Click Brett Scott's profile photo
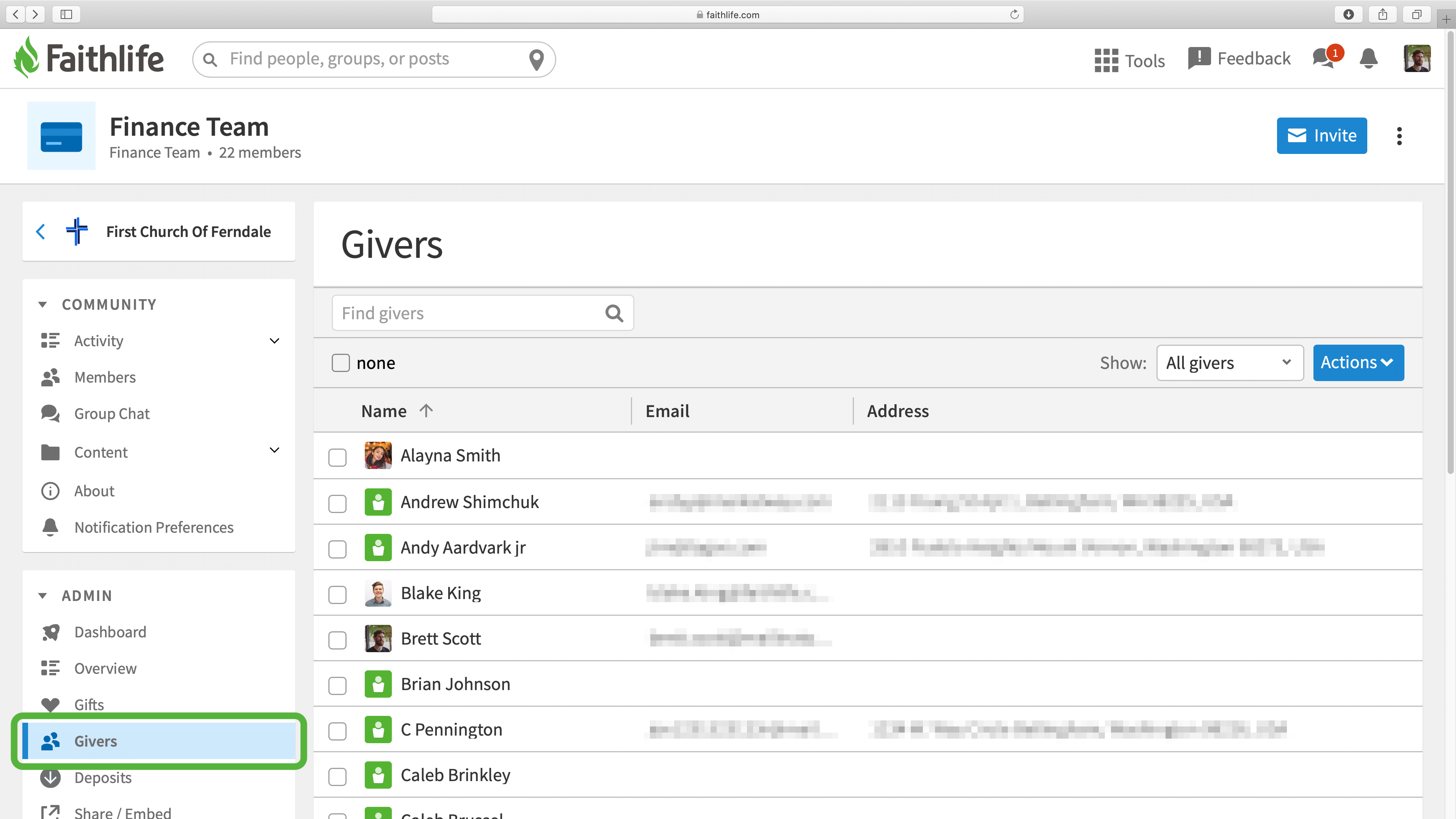1456x819 pixels. [378, 639]
